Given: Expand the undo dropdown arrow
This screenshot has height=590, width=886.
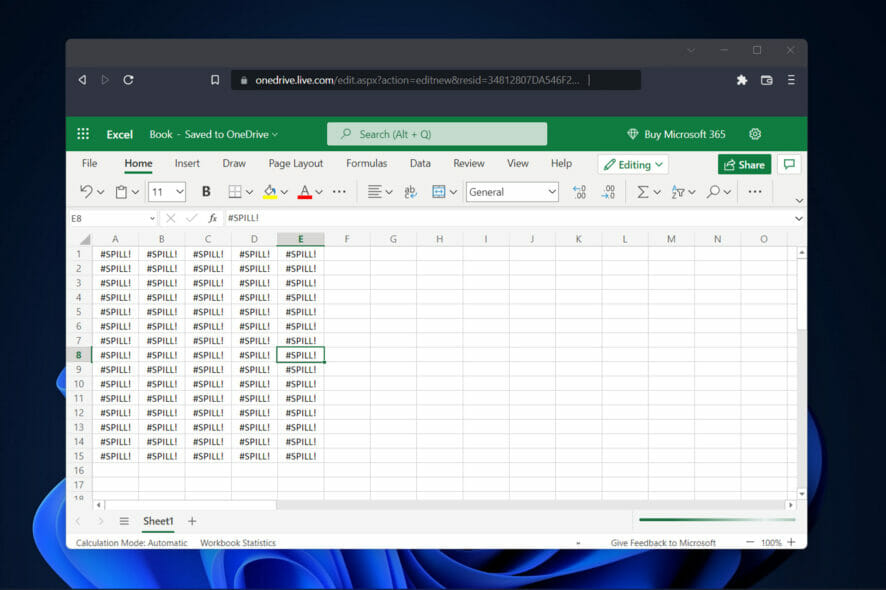Looking at the screenshot, I should pyautogui.click(x=101, y=193).
